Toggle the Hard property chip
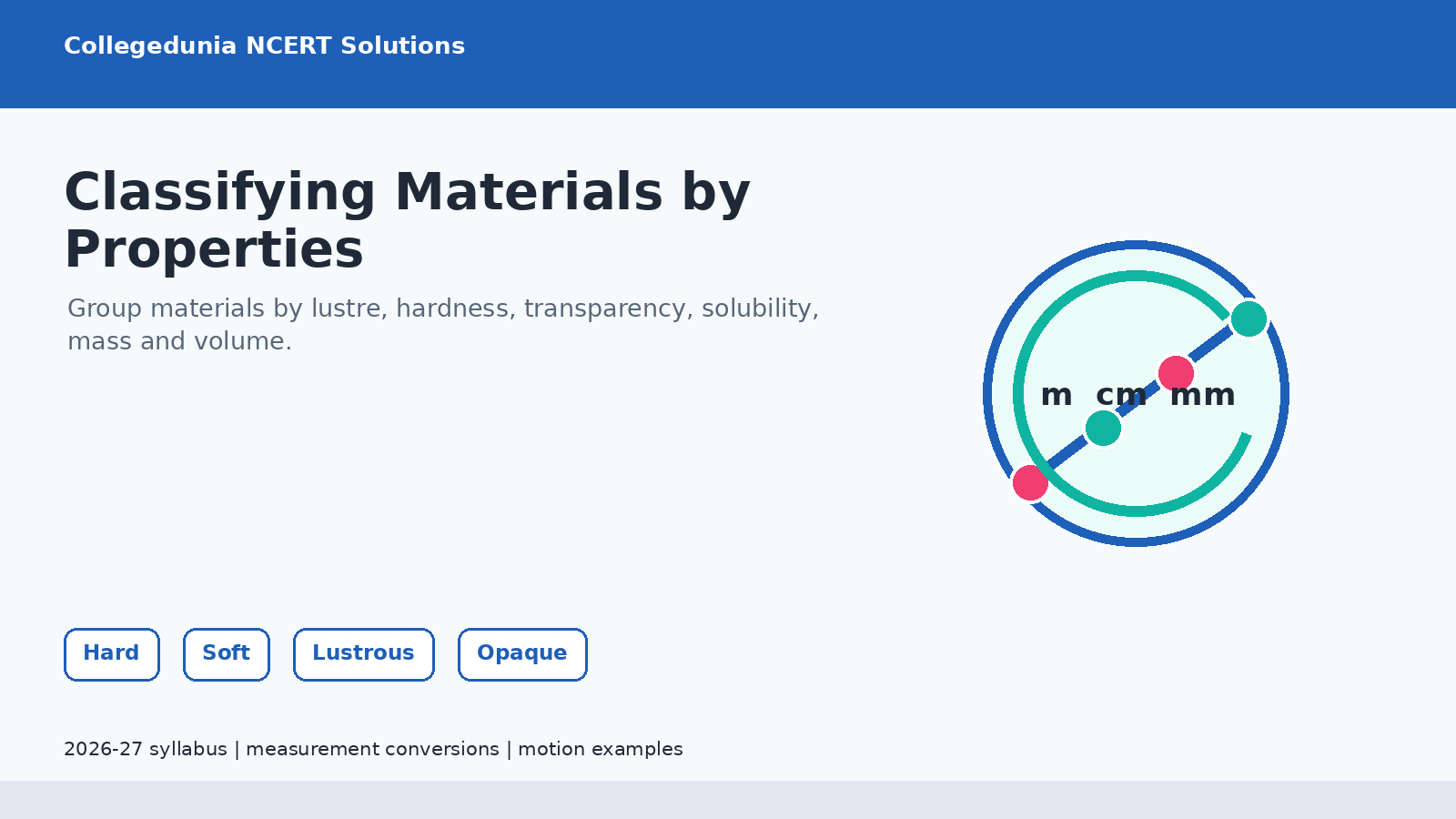The height and width of the screenshot is (819, 1456). coord(112,654)
